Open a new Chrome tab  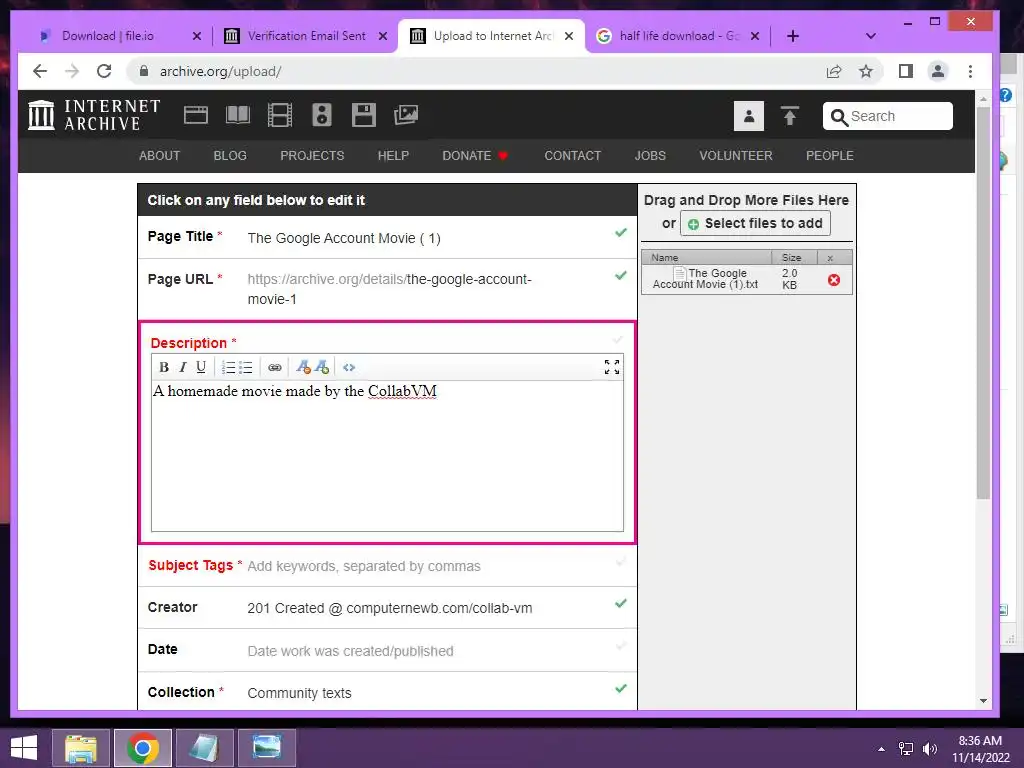point(793,36)
